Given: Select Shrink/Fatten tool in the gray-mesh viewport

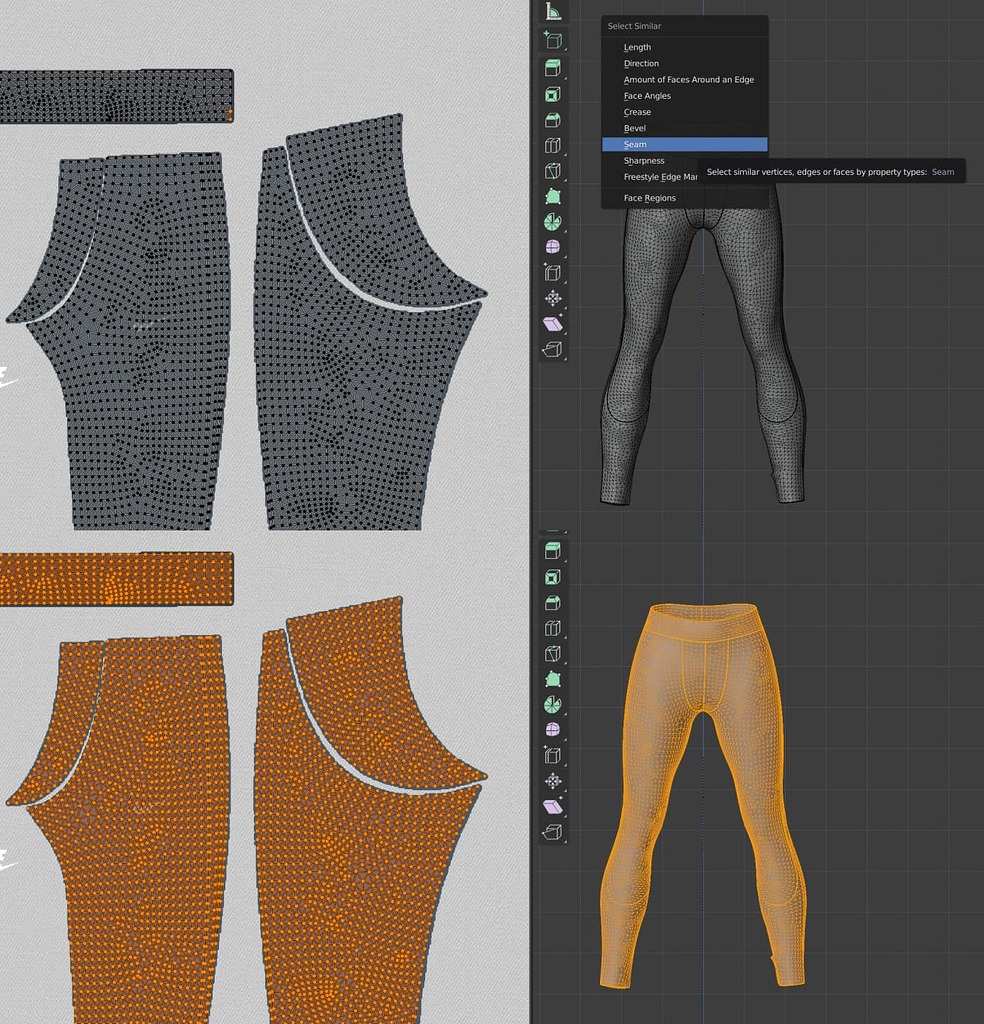Looking at the screenshot, I should point(553,298).
